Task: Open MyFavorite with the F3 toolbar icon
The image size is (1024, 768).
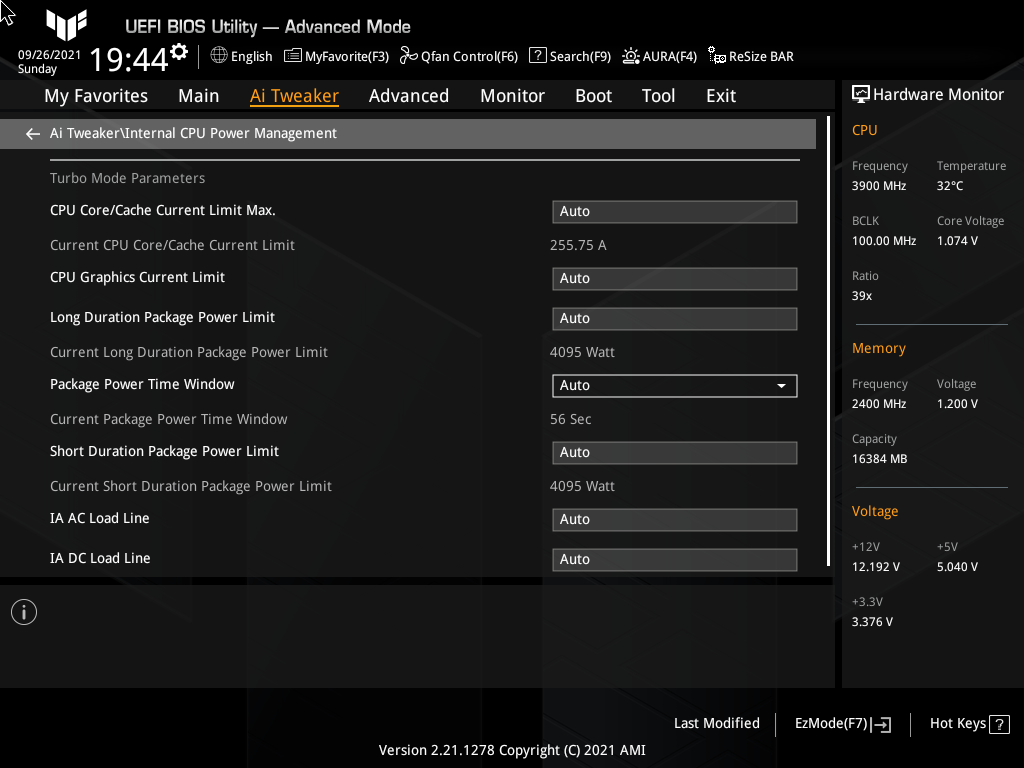Action: [336, 56]
